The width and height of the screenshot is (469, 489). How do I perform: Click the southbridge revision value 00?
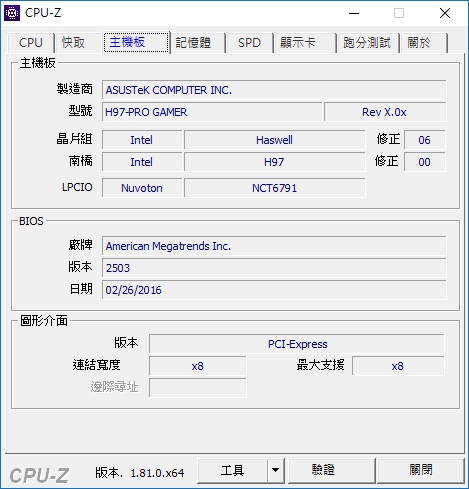[x=425, y=162]
